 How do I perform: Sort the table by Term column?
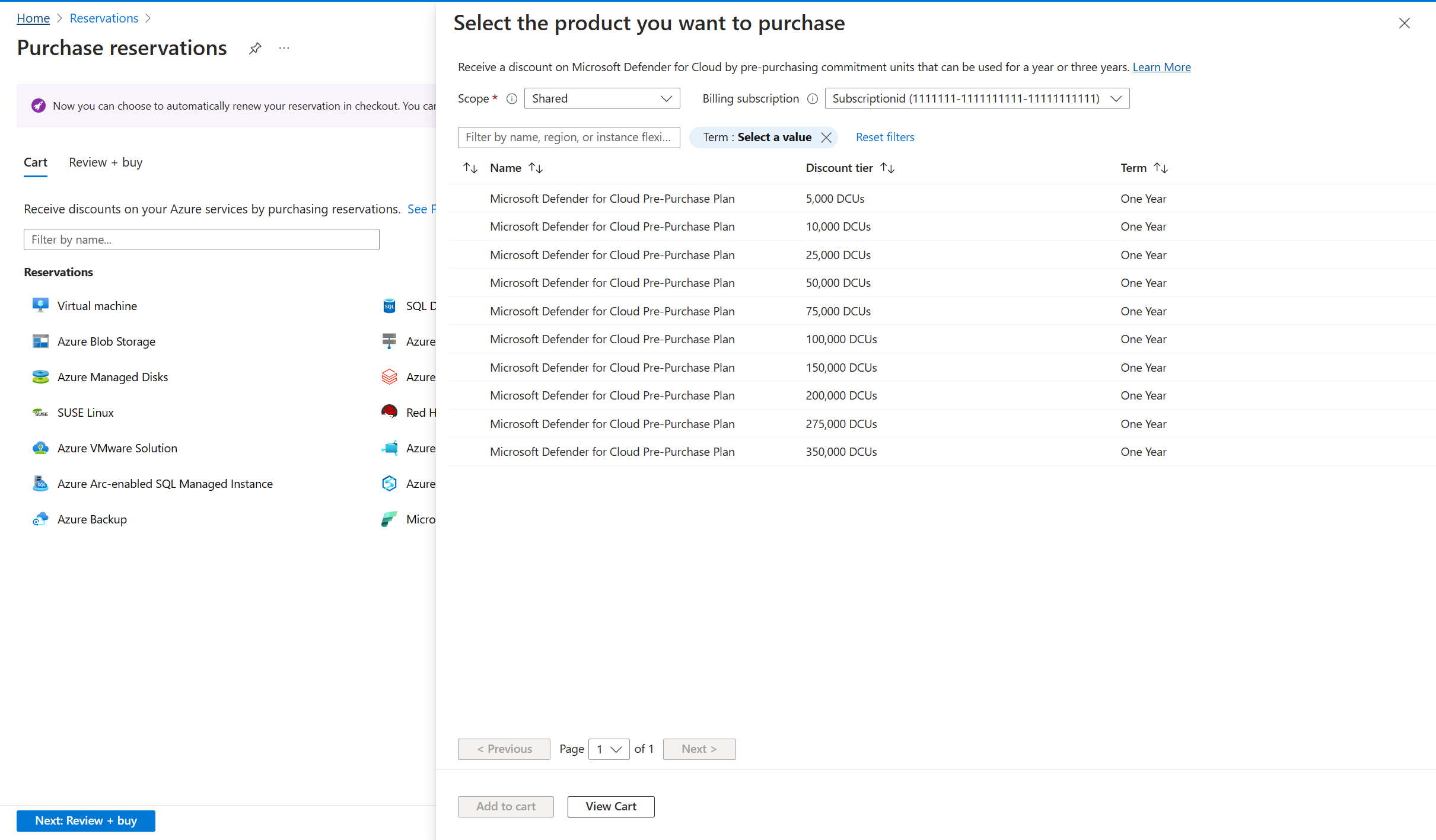tap(1161, 168)
